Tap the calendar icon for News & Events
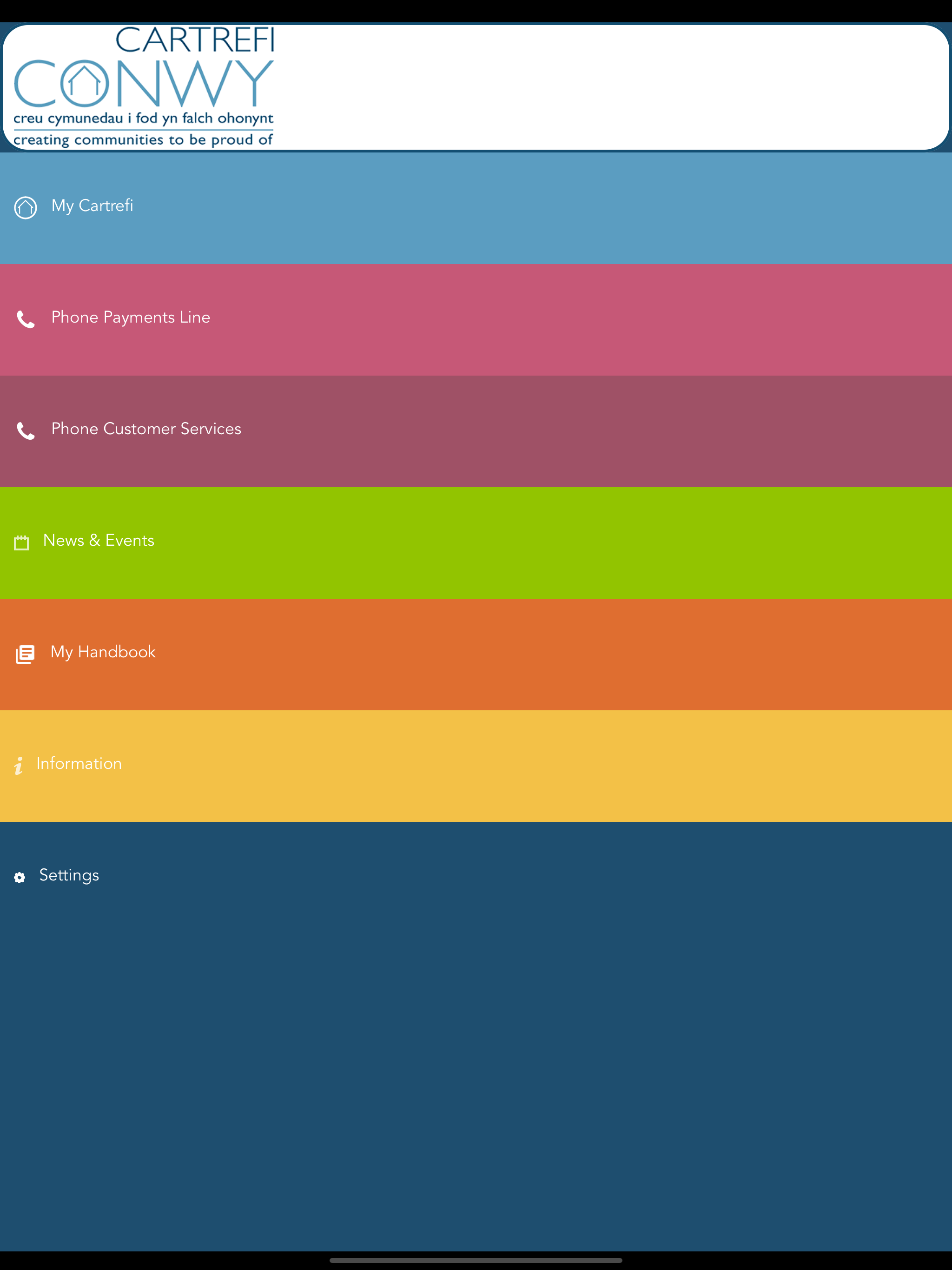The image size is (952, 1270). pyautogui.click(x=21, y=542)
